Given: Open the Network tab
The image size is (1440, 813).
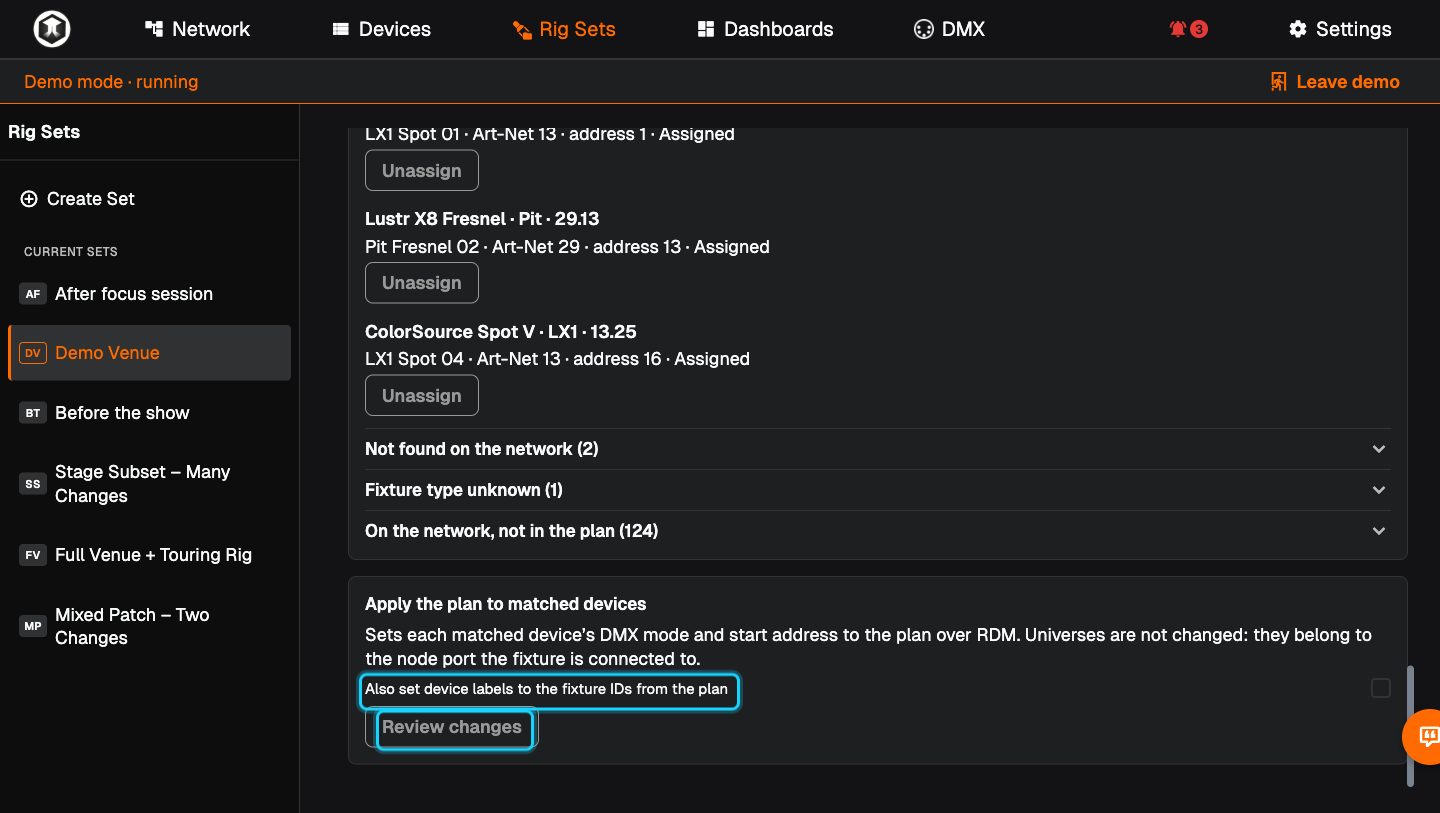Looking at the screenshot, I should 197,29.
